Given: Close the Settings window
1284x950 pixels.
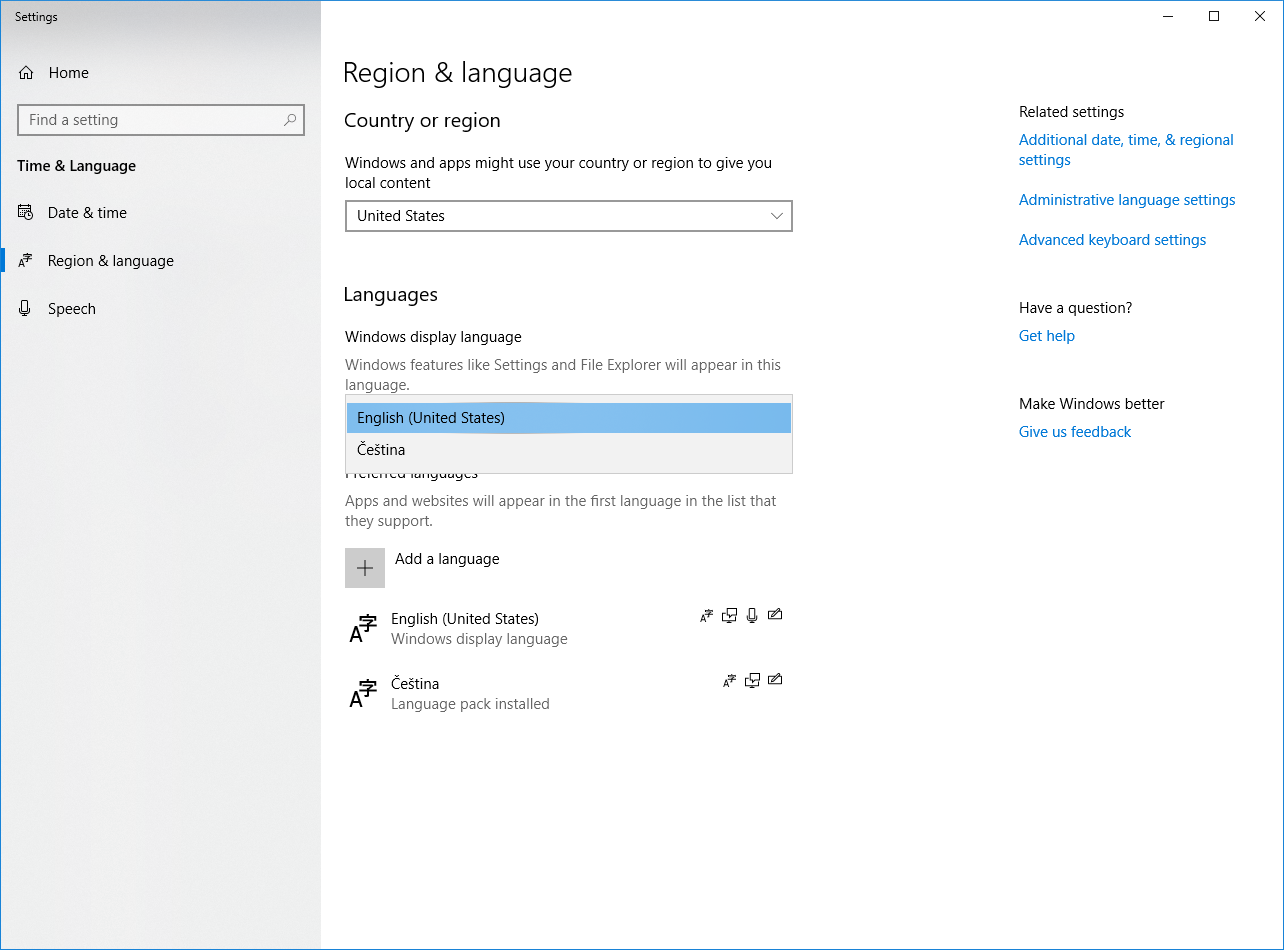Looking at the screenshot, I should click(1260, 16).
